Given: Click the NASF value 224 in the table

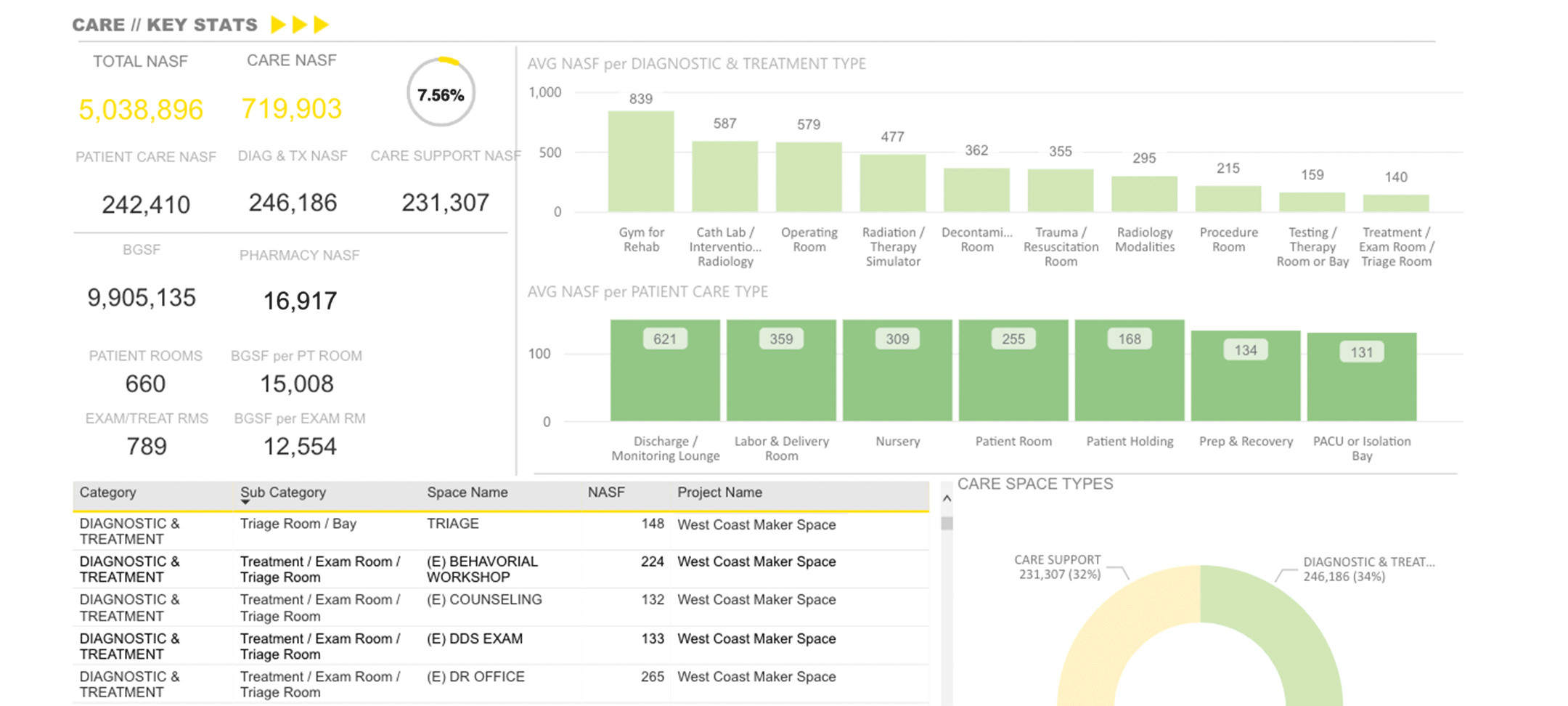Looking at the screenshot, I should tap(652, 561).
